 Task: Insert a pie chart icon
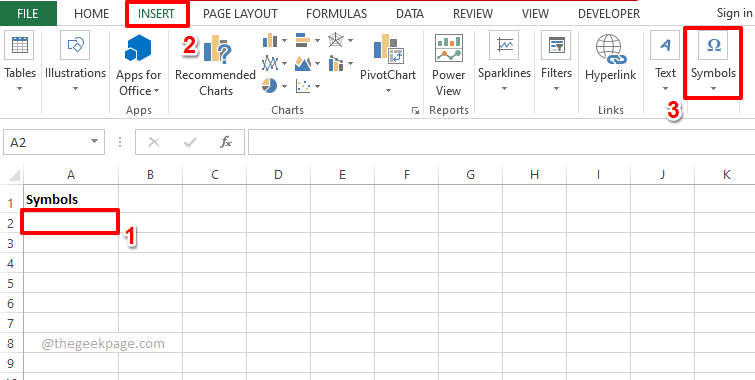point(270,86)
